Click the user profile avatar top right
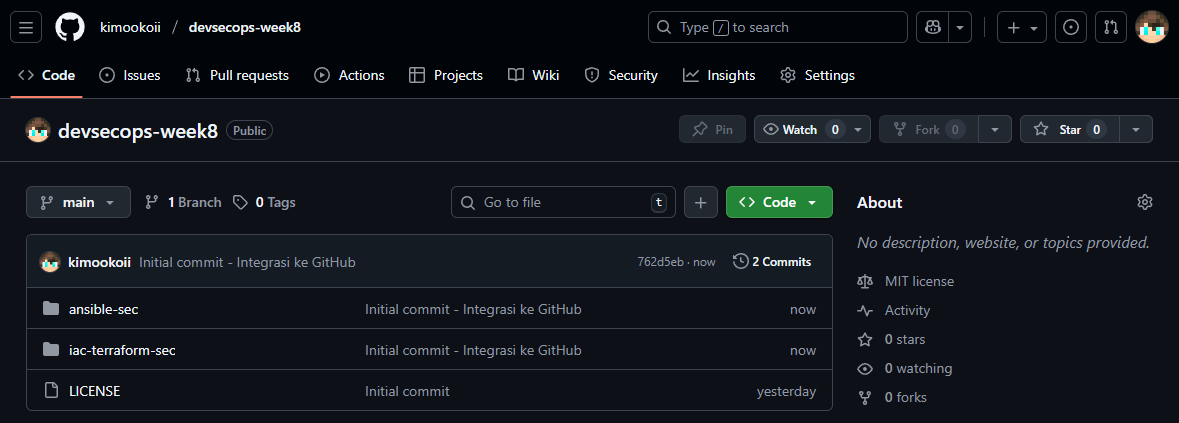Viewport: 1179px width, 423px height. 1151,27
